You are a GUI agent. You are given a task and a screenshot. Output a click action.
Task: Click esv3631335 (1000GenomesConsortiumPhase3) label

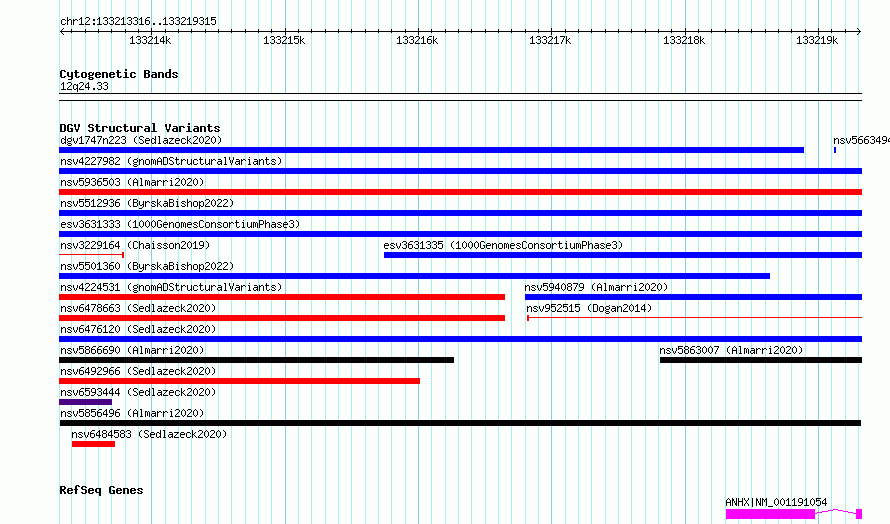503,245
